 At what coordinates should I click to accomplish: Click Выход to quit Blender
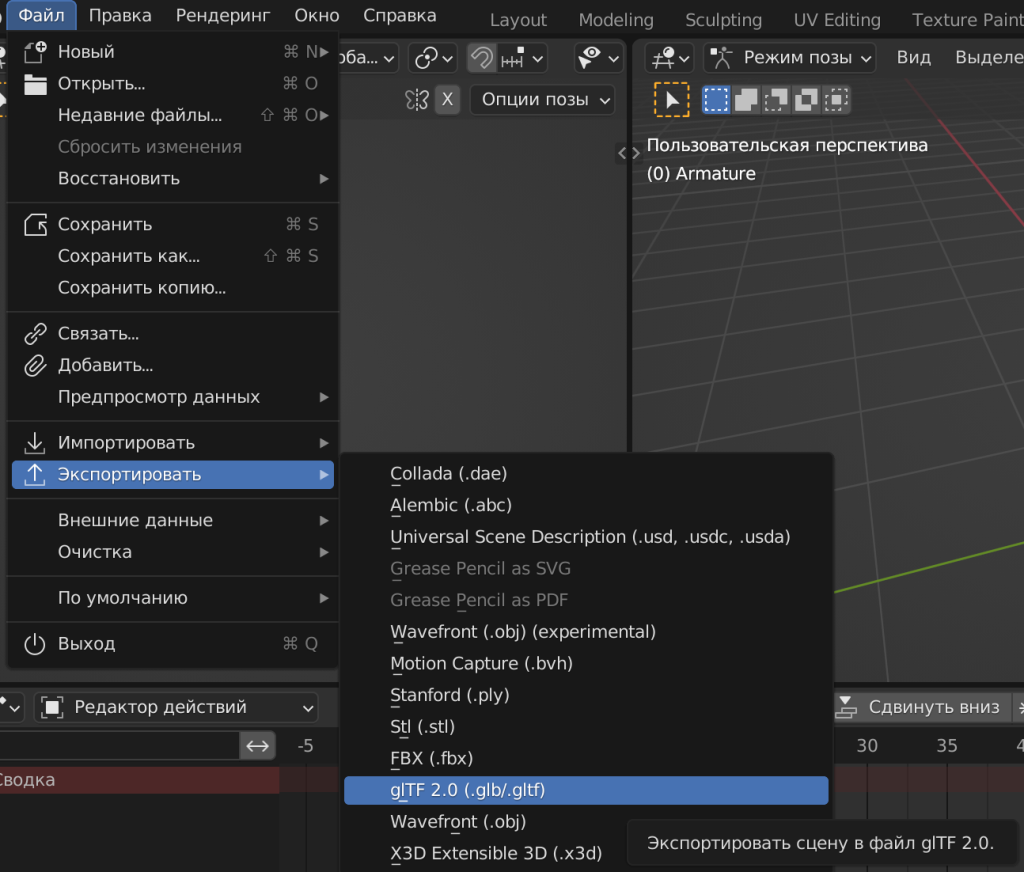(x=173, y=643)
